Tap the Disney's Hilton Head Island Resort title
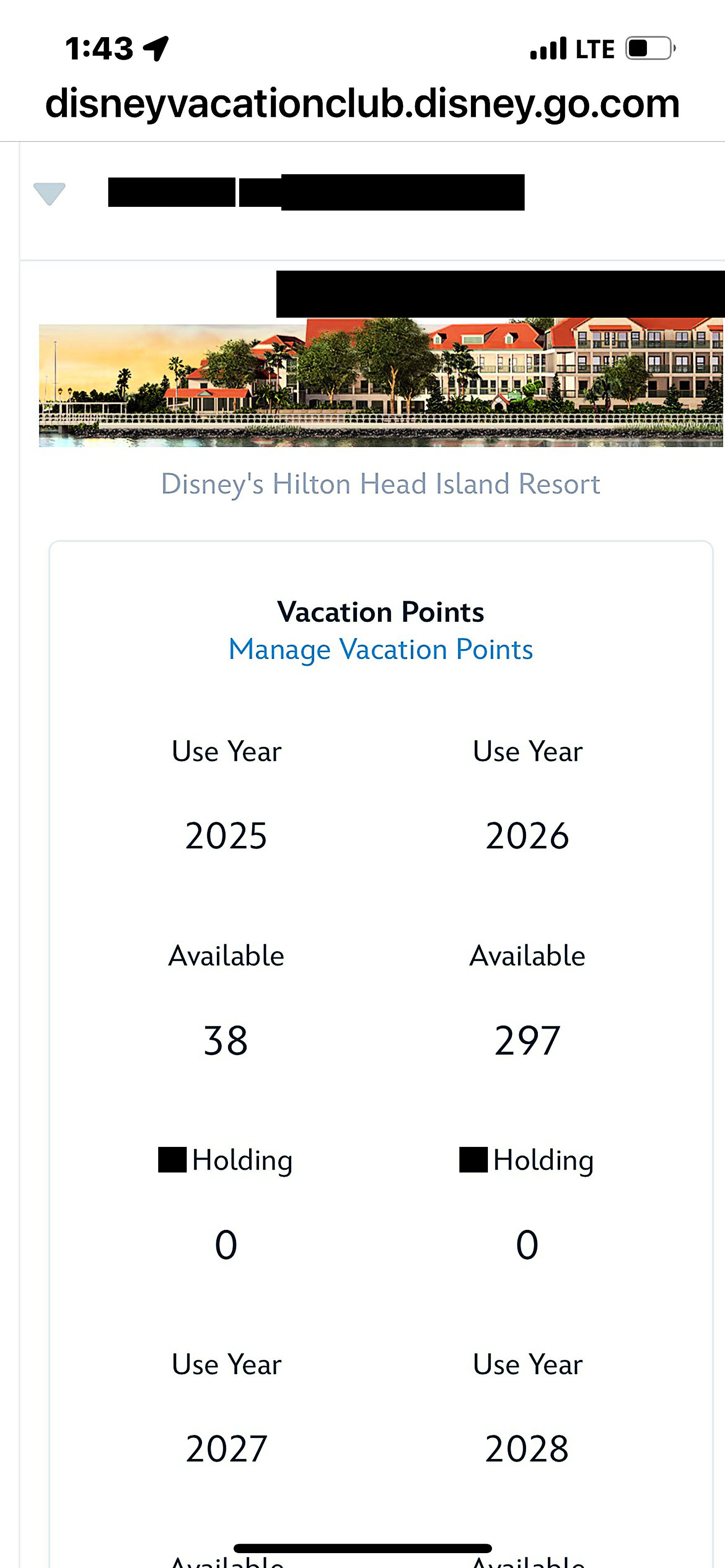The width and height of the screenshot is (725, 1568). 381,484
